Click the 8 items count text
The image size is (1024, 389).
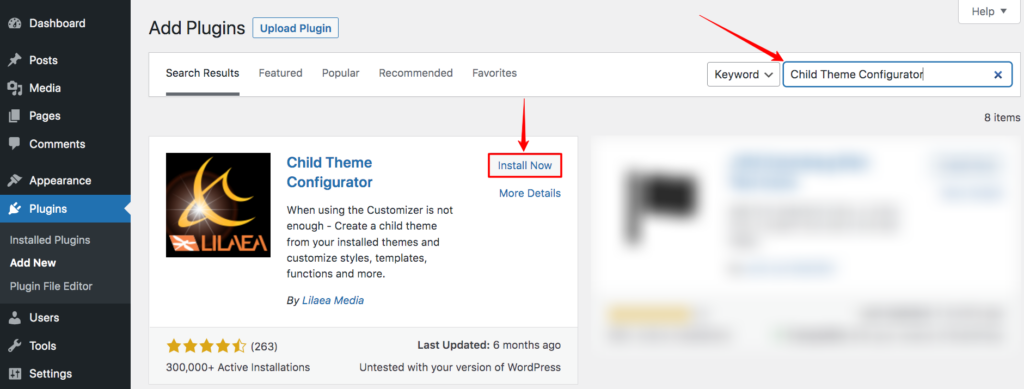coord(1002,117)
